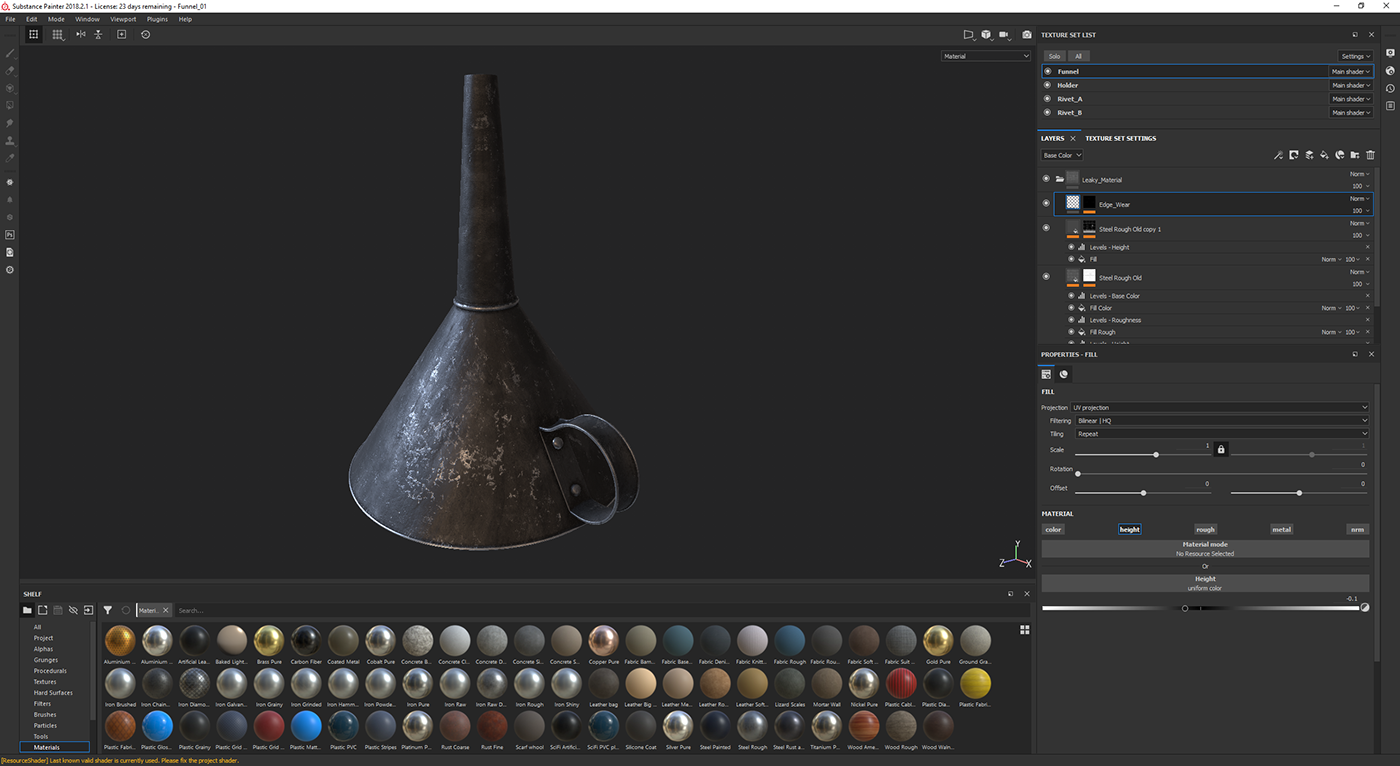Click the All button in Texture Set List
The height and width of the screenshot is (766, 1400).
tap(1078, 56)
